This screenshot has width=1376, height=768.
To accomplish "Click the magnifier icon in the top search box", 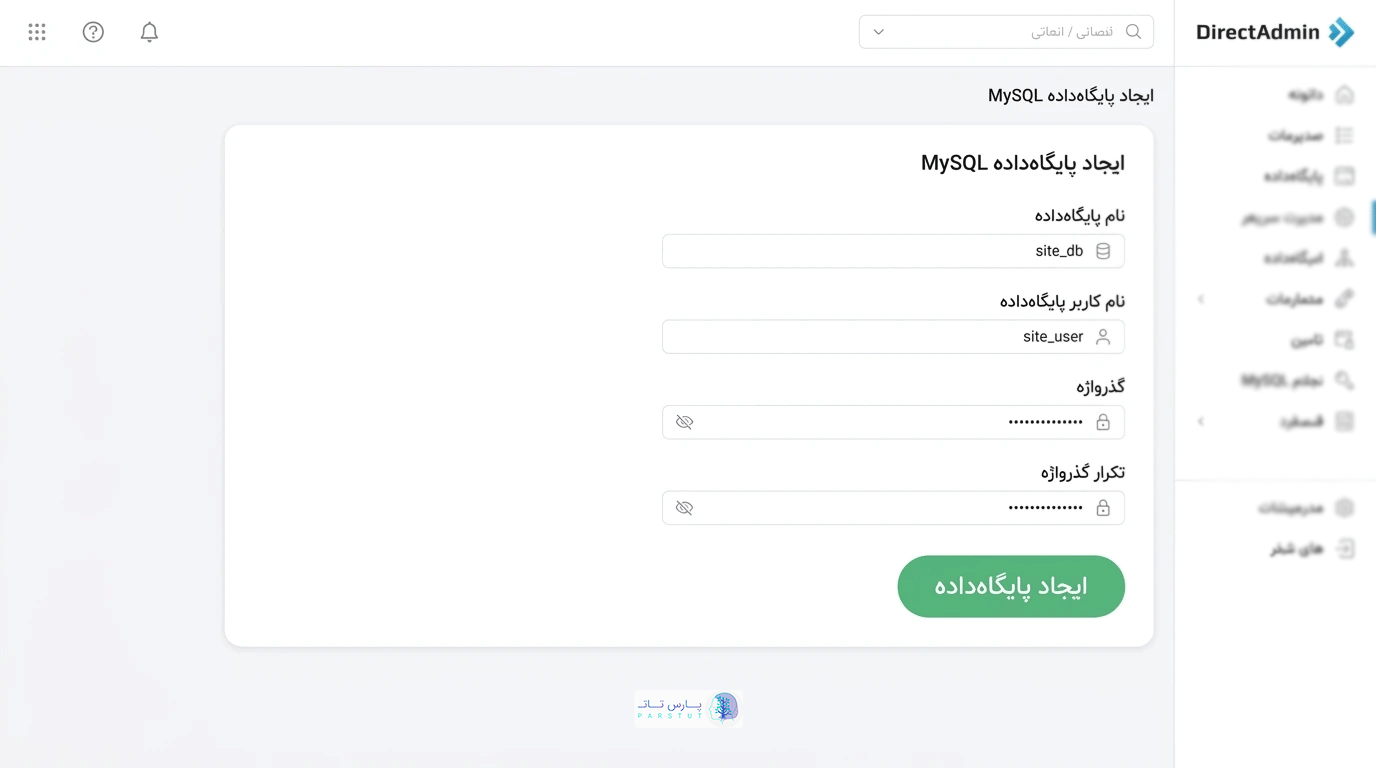I will pos(1133,32).
